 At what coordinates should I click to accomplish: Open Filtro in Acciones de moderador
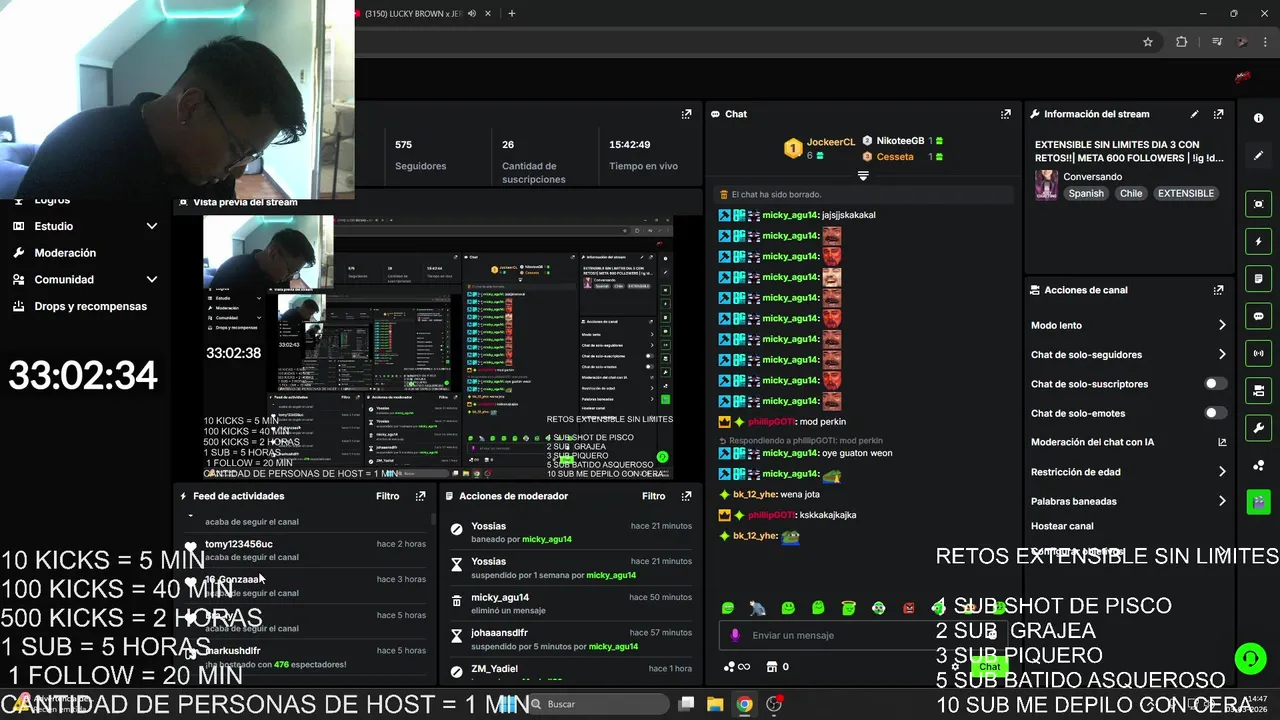point(653,496)
